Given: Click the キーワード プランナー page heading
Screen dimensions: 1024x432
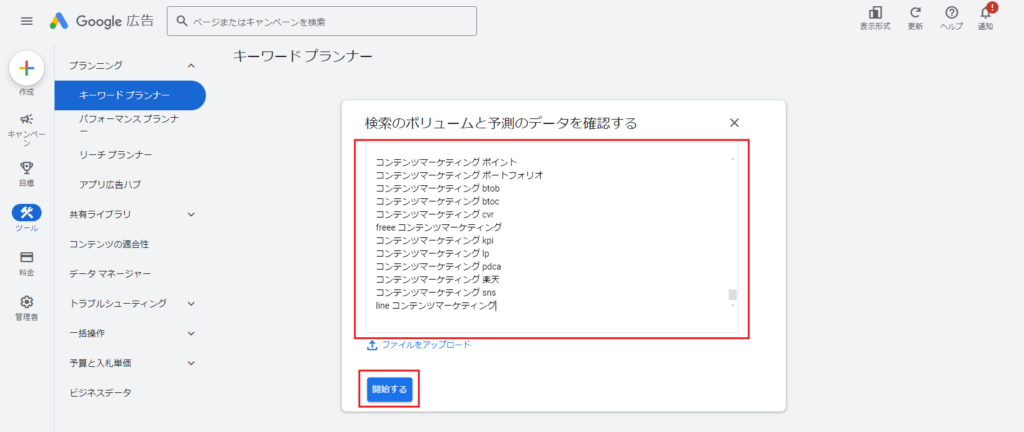Looking at the screenshot, I should 302,57.
